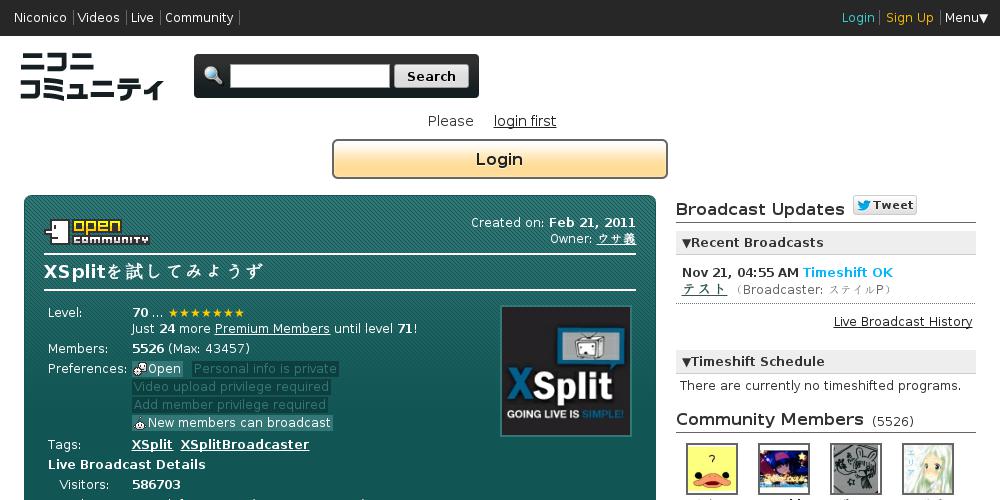Open the gray rabbit sketch member avatar
The width and height of the screenshot is (1000, 500).
point(856,469)
